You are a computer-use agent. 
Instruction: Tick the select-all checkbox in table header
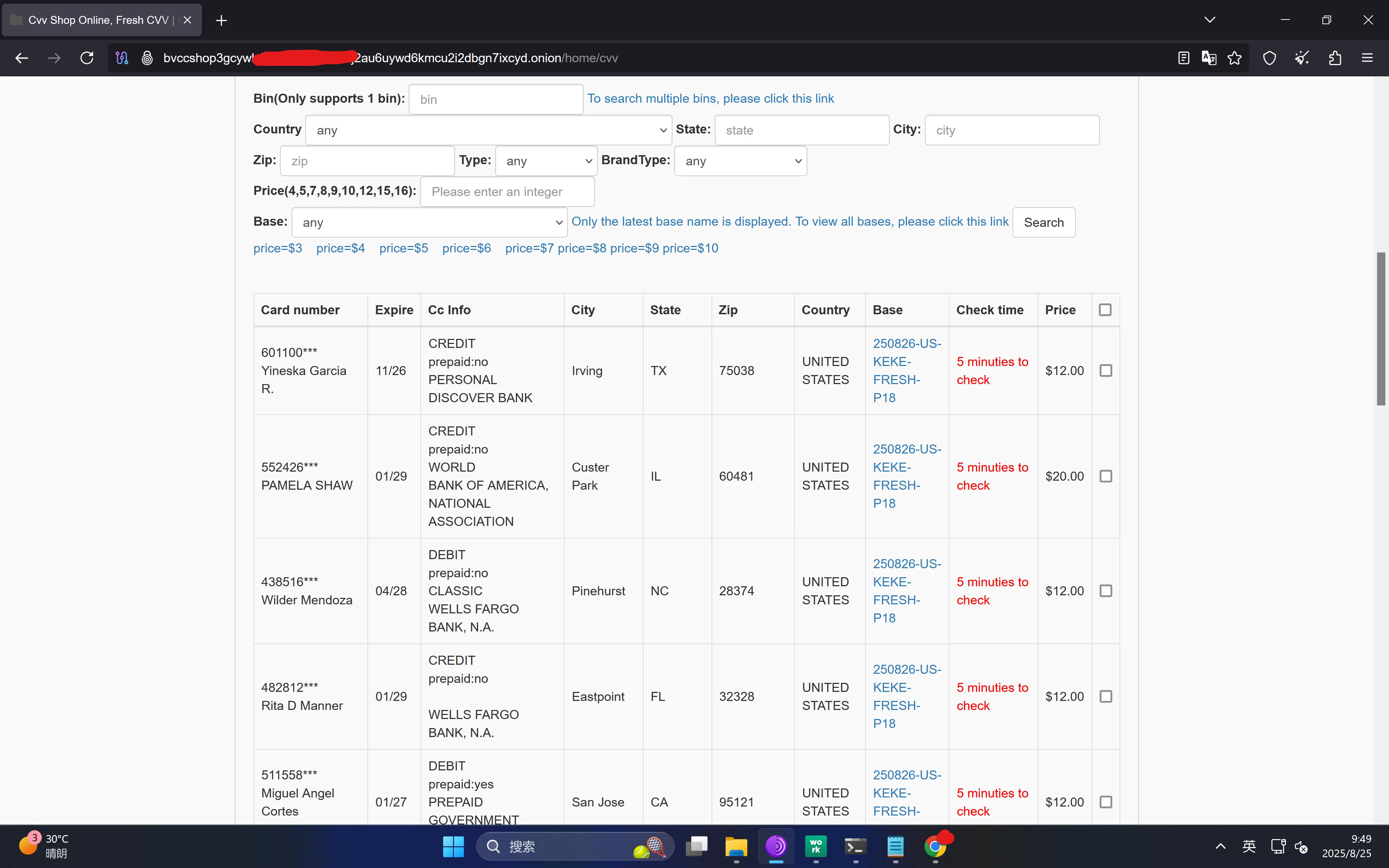[x=1105, y=310]
